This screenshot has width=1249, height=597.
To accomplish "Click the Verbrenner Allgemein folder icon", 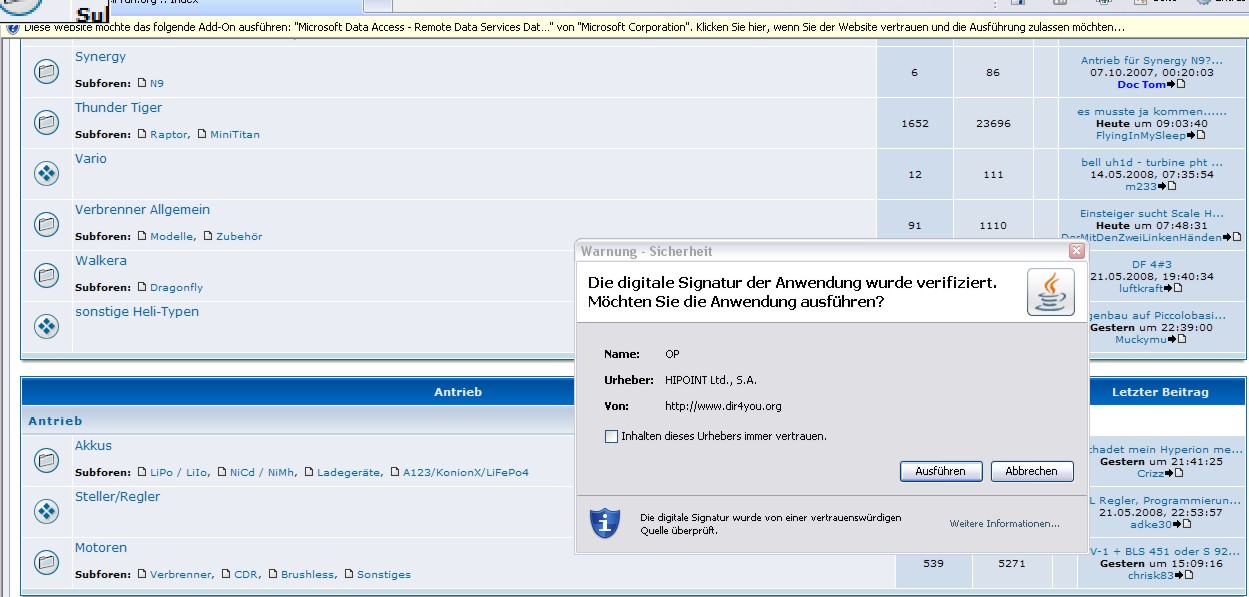I will (x=46, y=225).
